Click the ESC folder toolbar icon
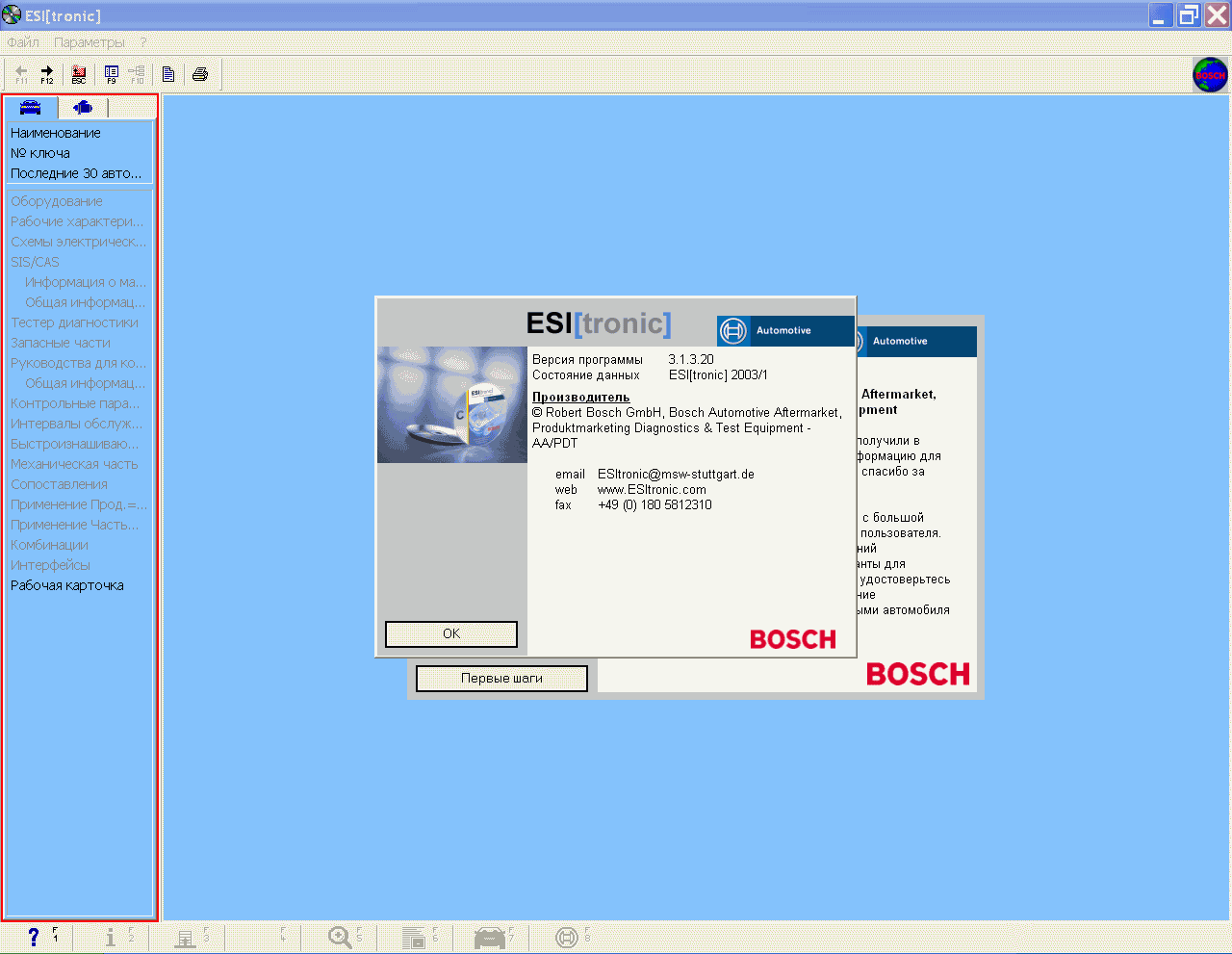This screenshot has width=1232, height=954. 79,73
